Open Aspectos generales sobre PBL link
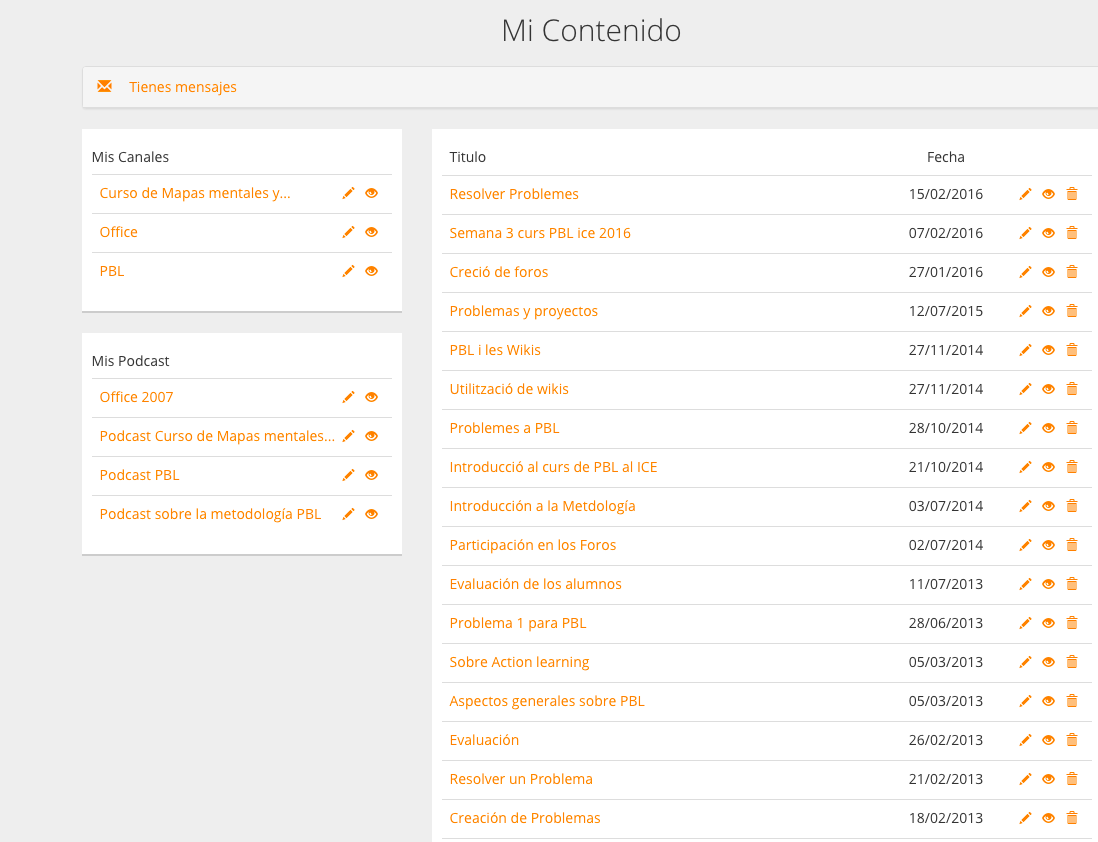Viewport: 1098px width, 842px height. click(x=547, y=701)
